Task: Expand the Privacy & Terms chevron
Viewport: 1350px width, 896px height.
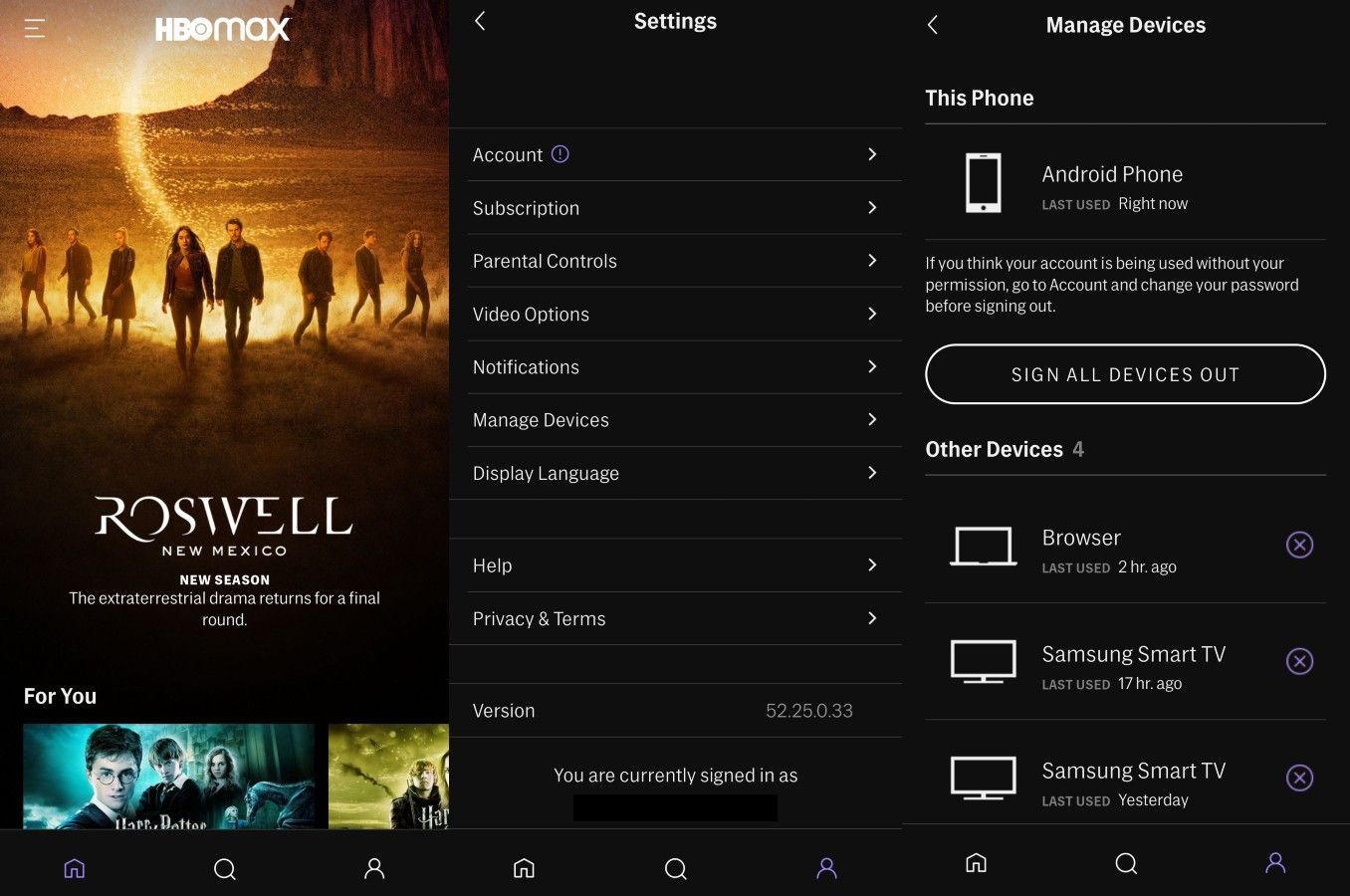Action: coord(872,618)
